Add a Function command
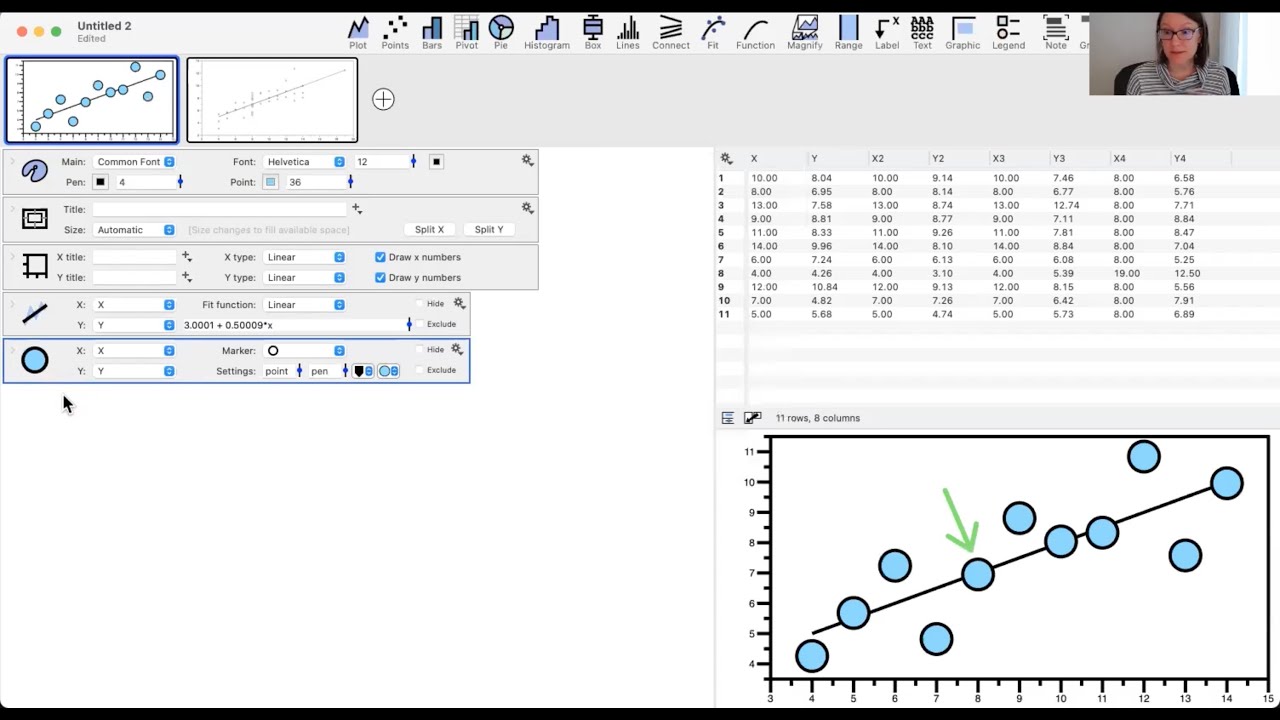Screen dimensions: 1280x720 (755, 32)
